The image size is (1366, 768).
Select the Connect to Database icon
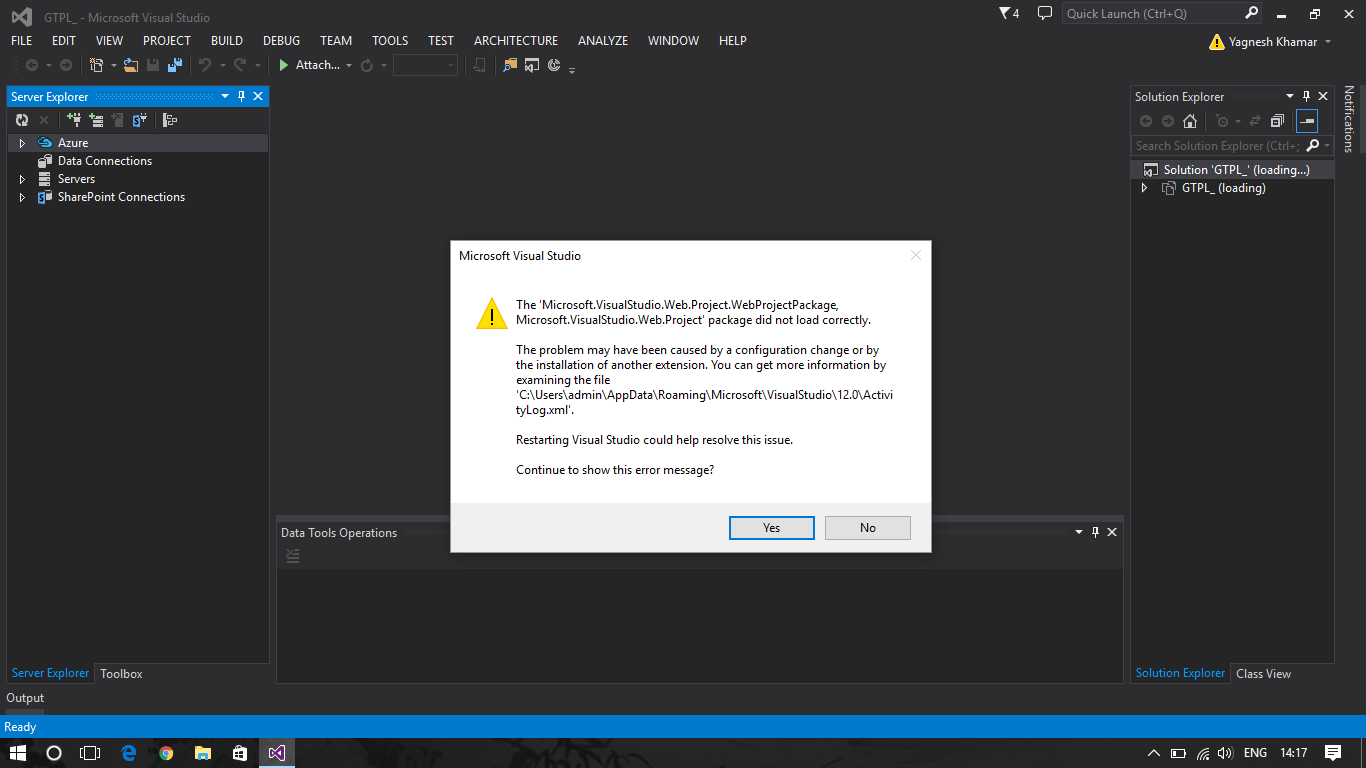75,119
